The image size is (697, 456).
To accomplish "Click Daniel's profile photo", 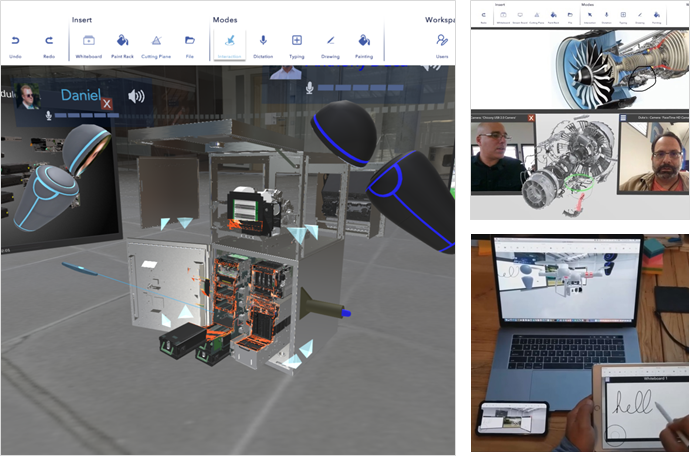I will [28, 96].
